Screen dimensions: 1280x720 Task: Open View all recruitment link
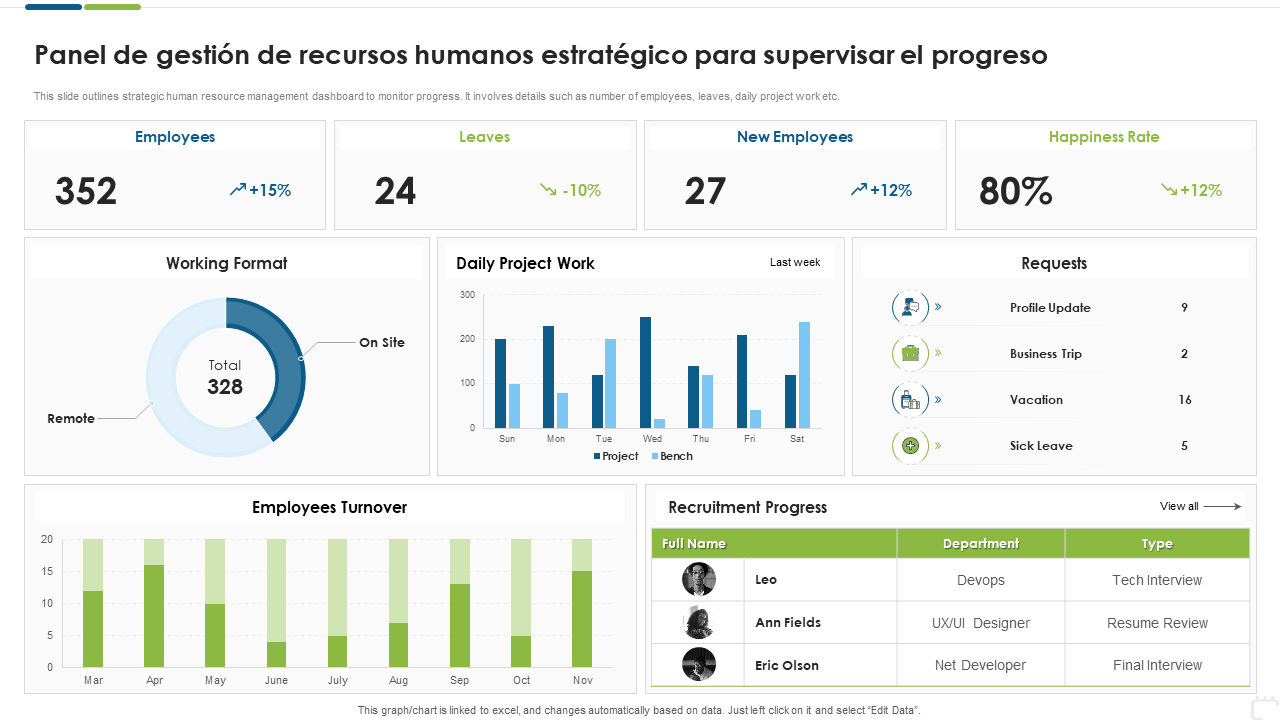coord(1200,506)
